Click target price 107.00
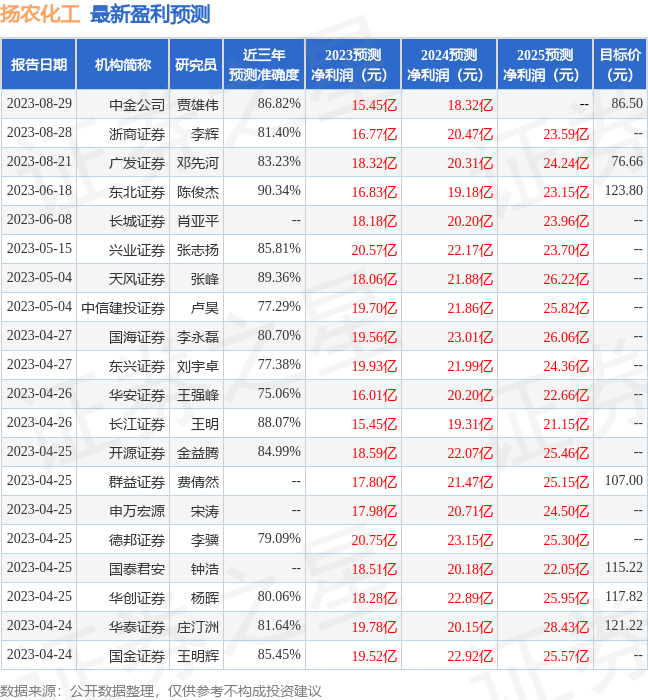 (x=624, y=481)
